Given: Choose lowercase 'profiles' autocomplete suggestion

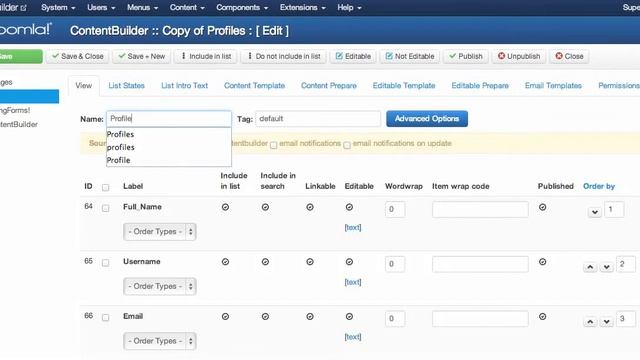Looking at the screenshot, I should (169, 147).
